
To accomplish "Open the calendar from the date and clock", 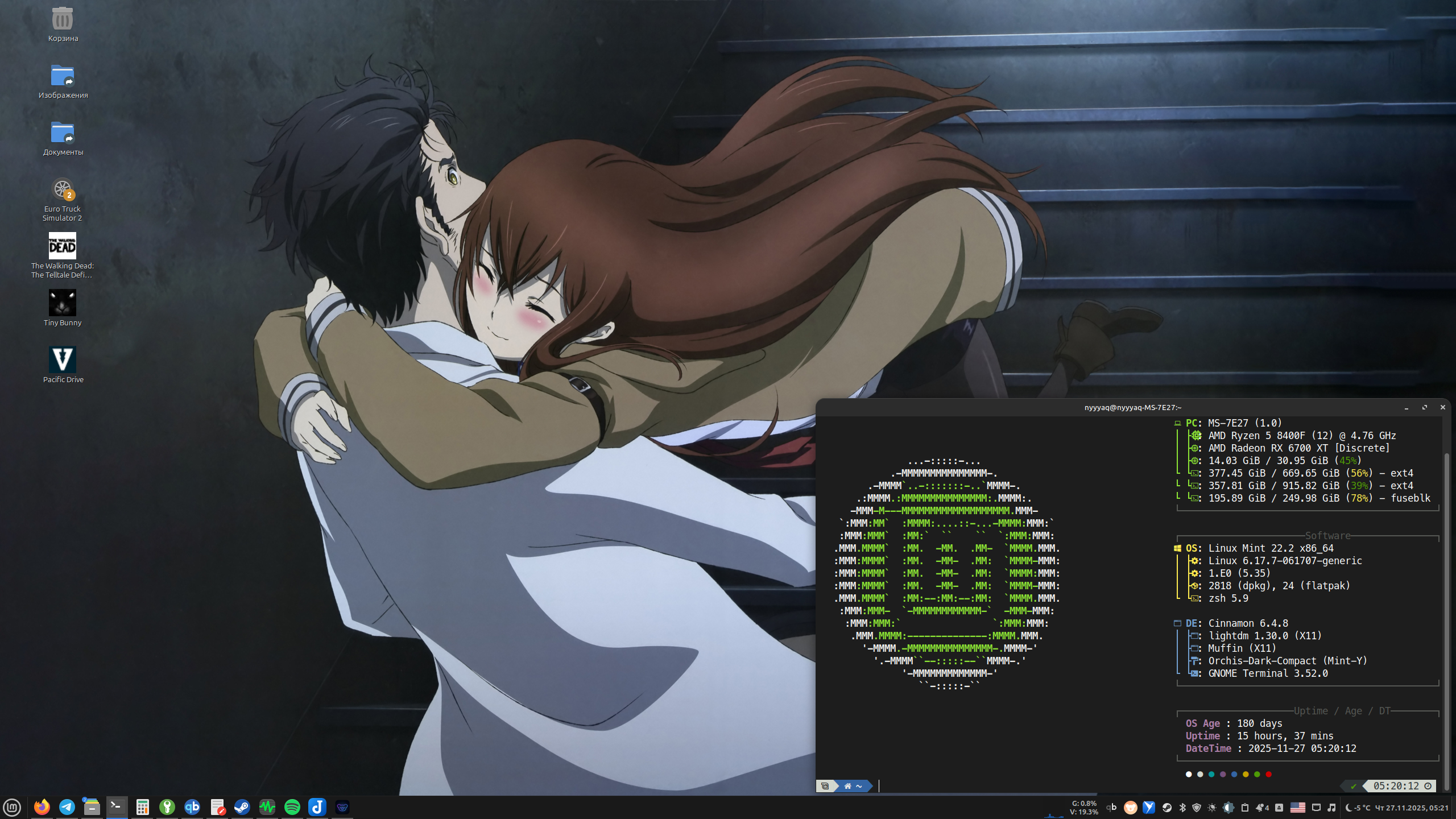I will tap(1412, 807).
